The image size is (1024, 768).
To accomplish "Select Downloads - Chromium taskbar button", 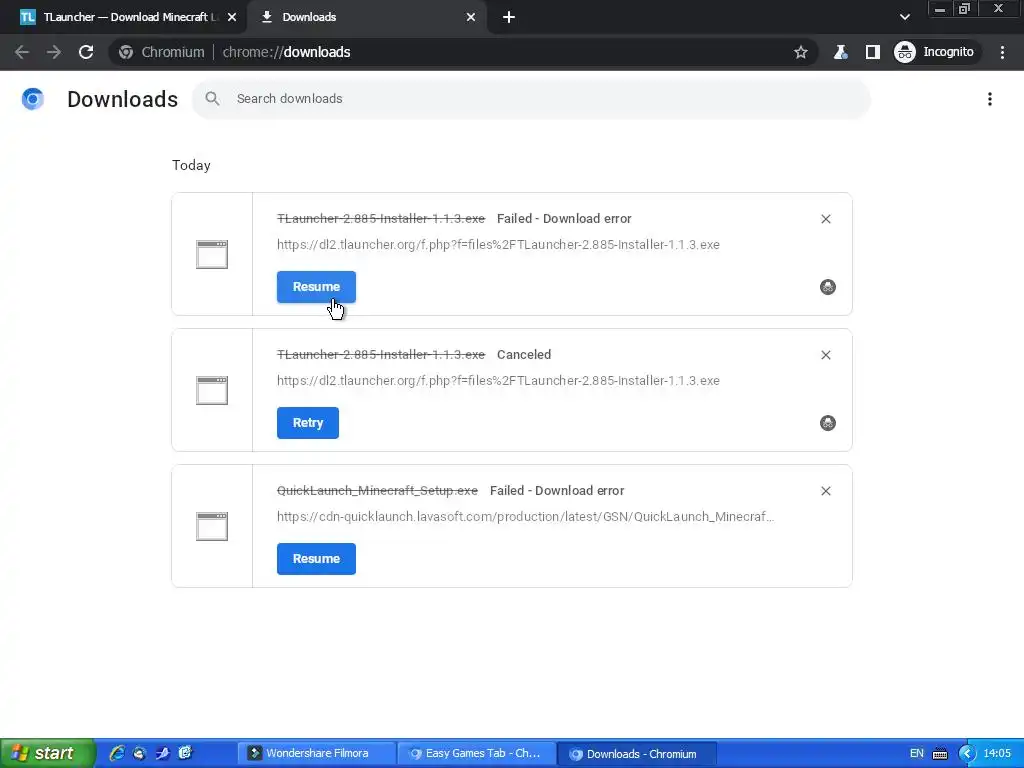I will coord(637,754).
